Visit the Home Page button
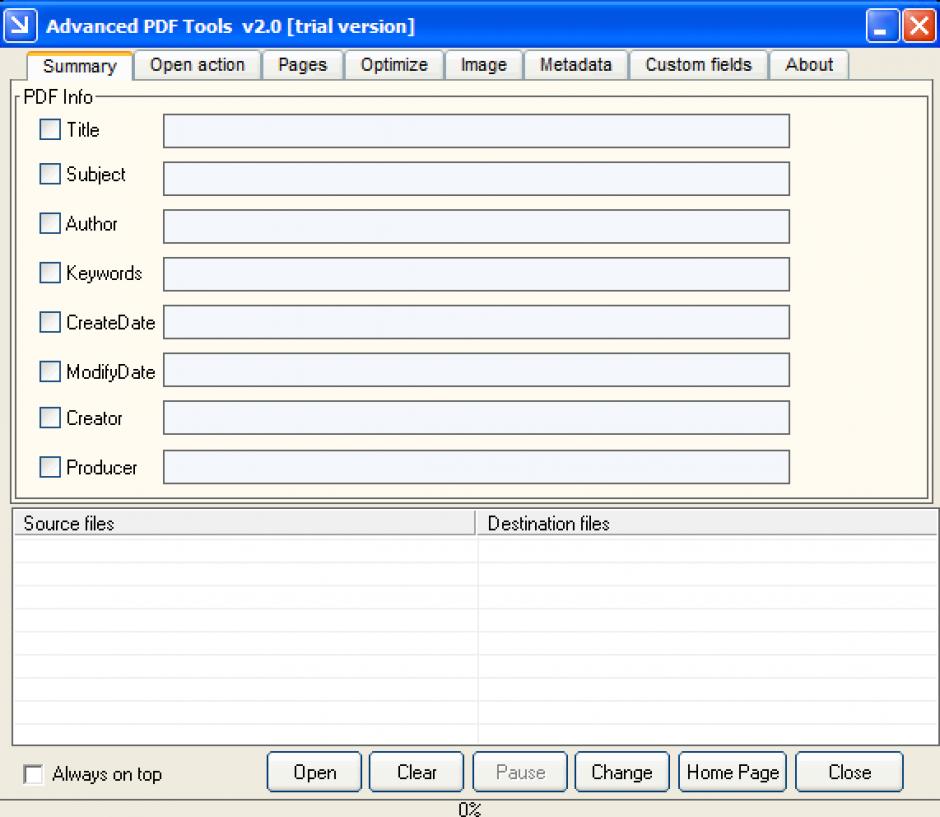Image resolution: width=940 pixels, height=817 pixels. pos(733,772)
